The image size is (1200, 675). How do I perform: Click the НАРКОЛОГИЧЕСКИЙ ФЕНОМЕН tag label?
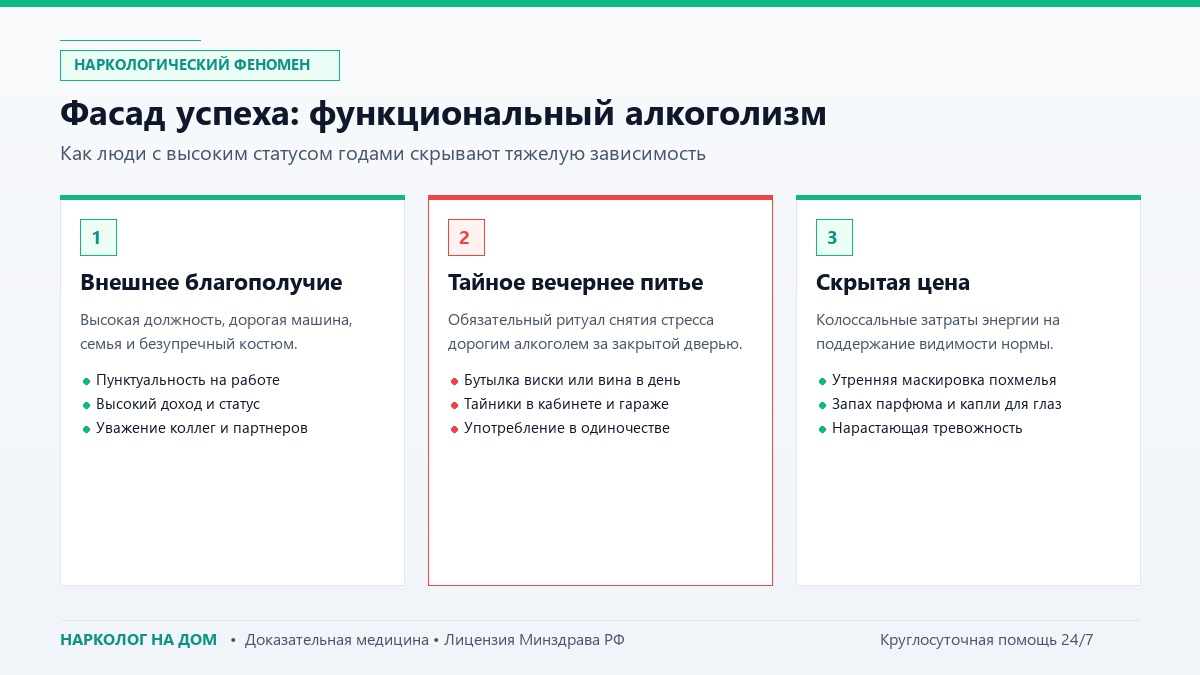click(200, 65)
